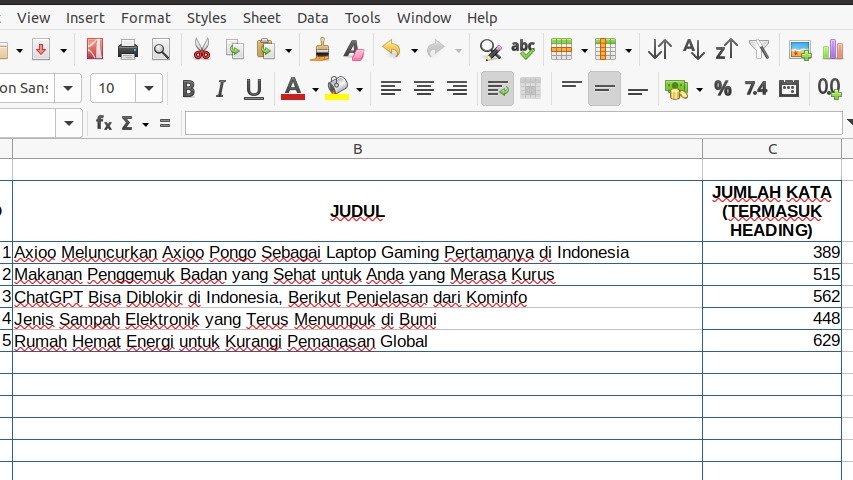The image size is (853, 480).
Task: Click the Merge and Center Cells icon
Action: tap(530, 88)
